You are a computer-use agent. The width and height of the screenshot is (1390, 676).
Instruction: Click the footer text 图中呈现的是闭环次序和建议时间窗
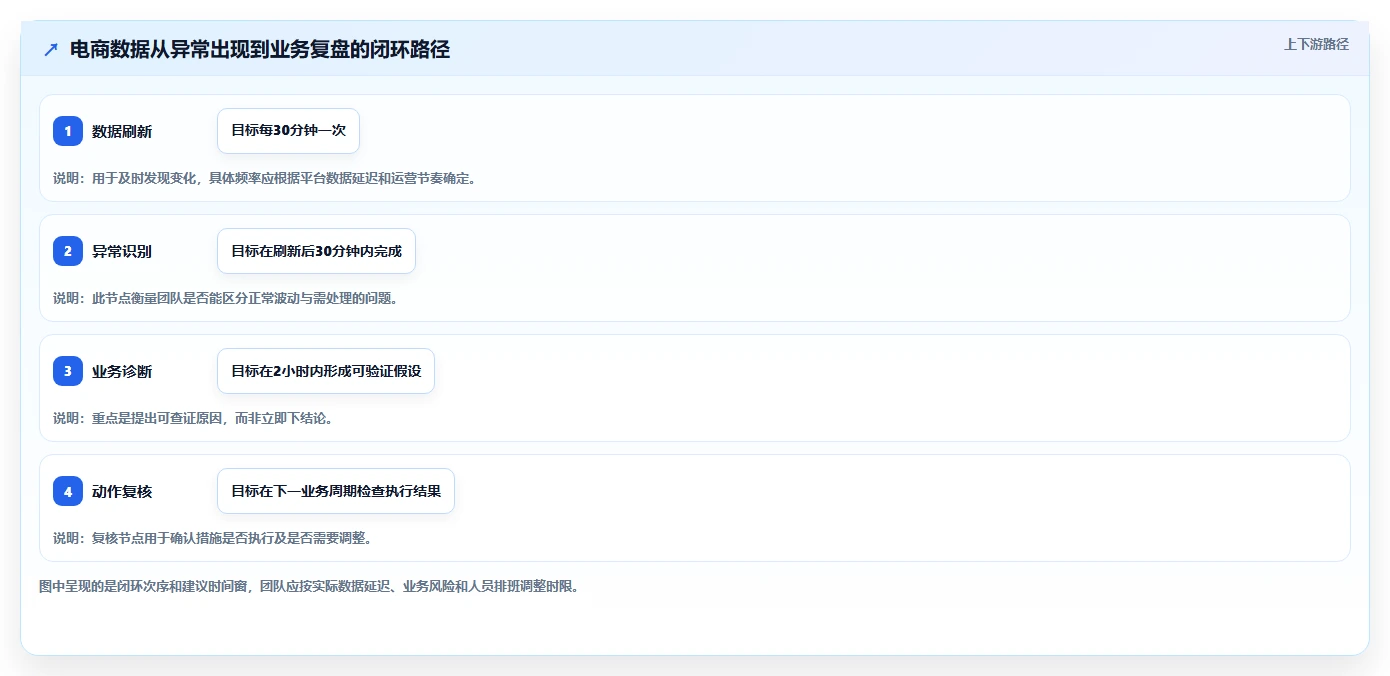point(309,586)
